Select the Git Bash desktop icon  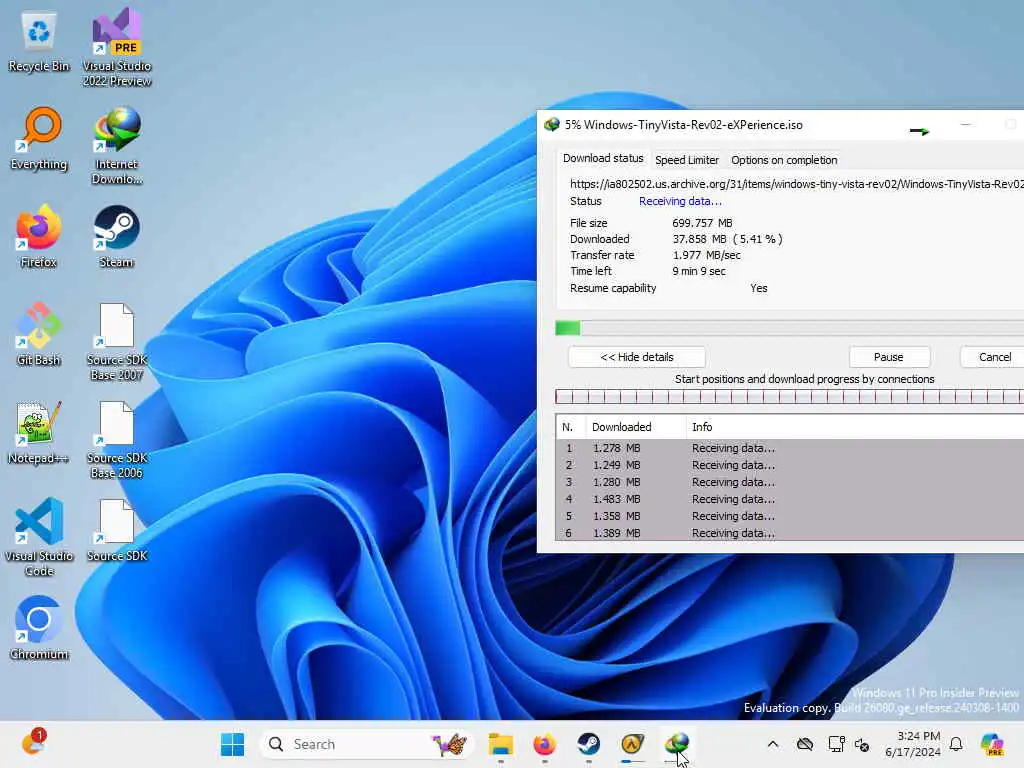(39, 335)
